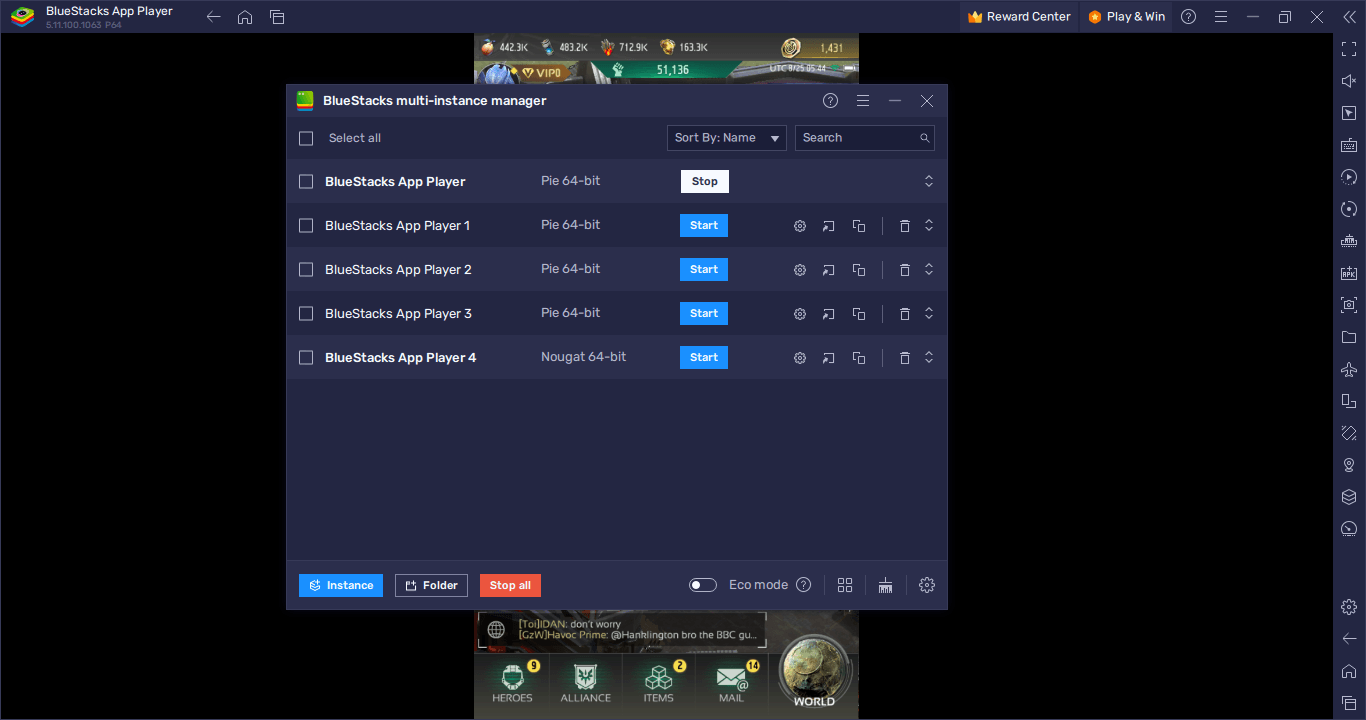Open Alliance screen in game
Screen dimensions: 1366x720
[x=585, y=682]
